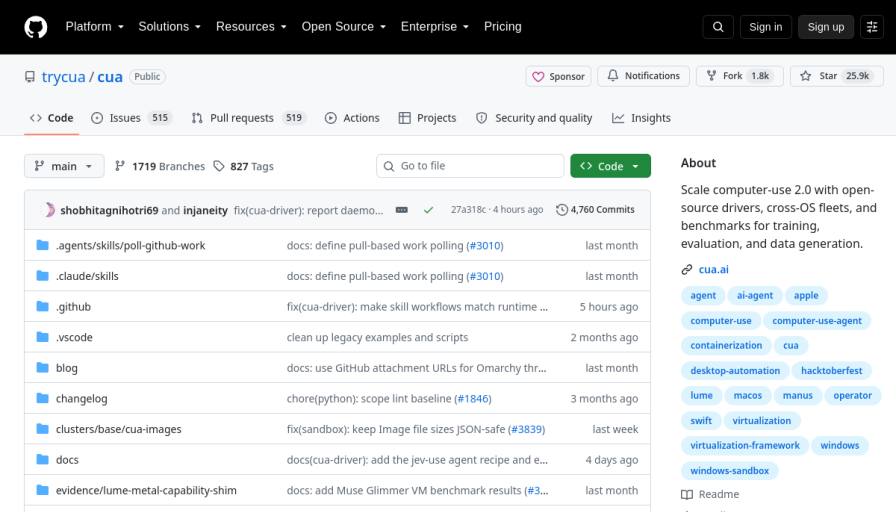Click the manus topic tag
The image size is (896, 512).
click(x=798, y=395)
